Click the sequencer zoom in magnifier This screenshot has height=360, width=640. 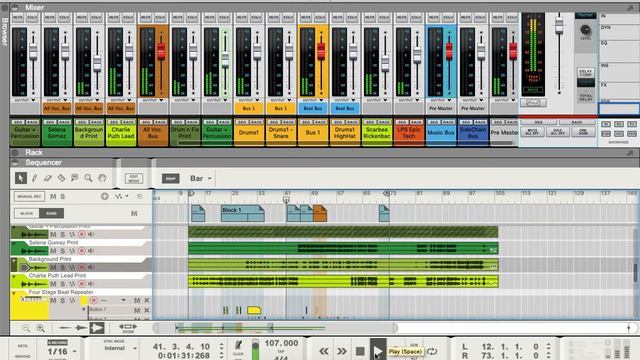click(40, 328)
